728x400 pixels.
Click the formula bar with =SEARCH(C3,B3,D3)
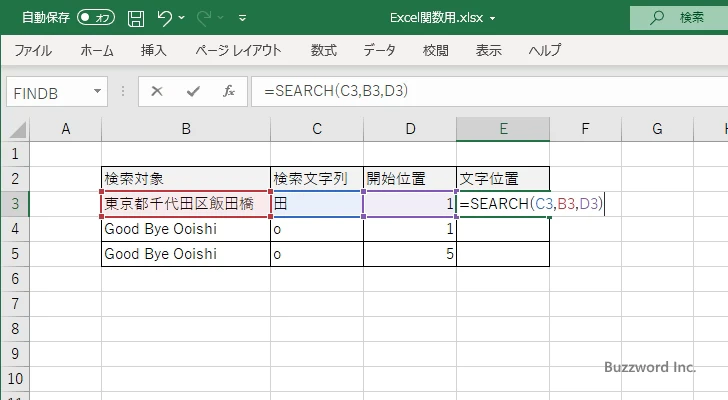[489, 91]
